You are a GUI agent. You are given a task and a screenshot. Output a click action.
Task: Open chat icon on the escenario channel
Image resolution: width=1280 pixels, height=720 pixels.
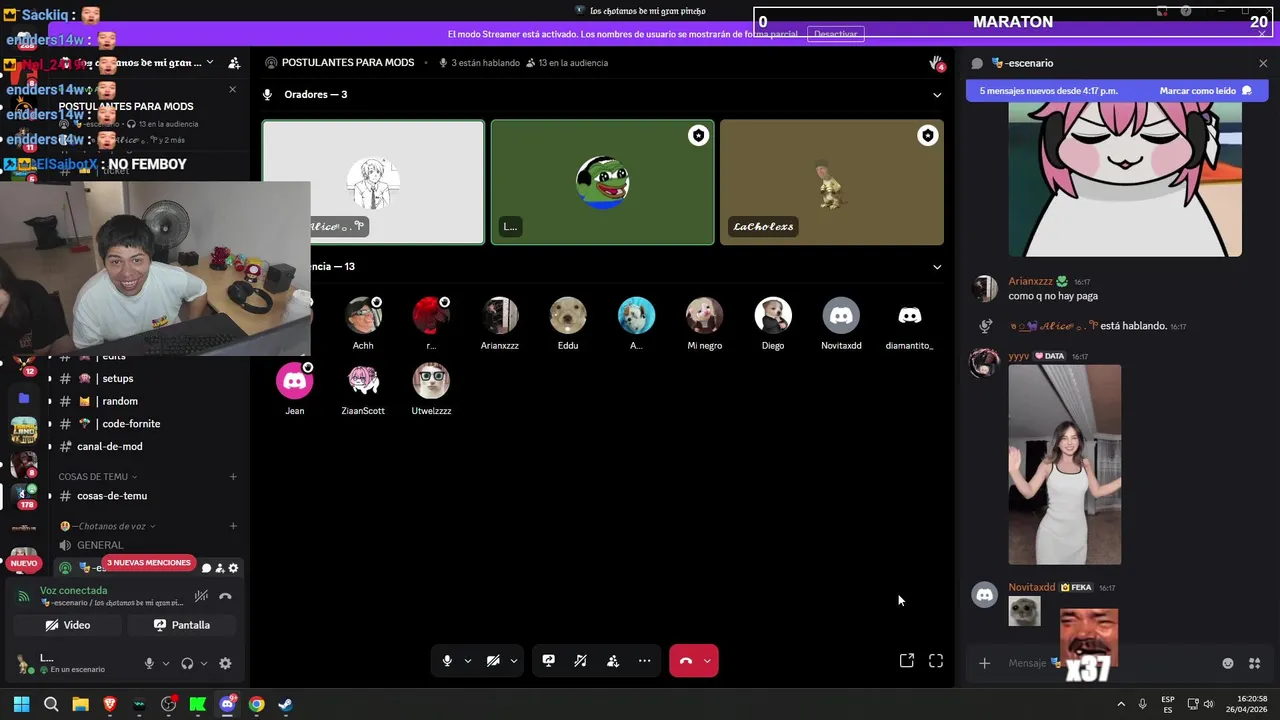[207, 568]
